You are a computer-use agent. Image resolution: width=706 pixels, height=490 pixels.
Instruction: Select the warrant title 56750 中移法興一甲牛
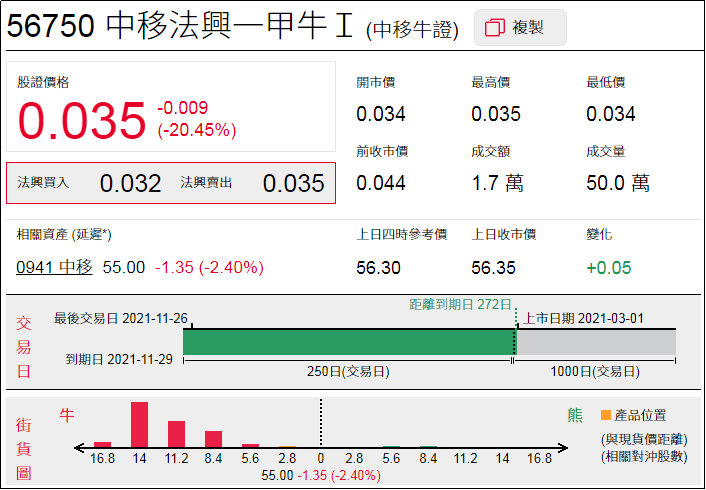coord(180,25)
